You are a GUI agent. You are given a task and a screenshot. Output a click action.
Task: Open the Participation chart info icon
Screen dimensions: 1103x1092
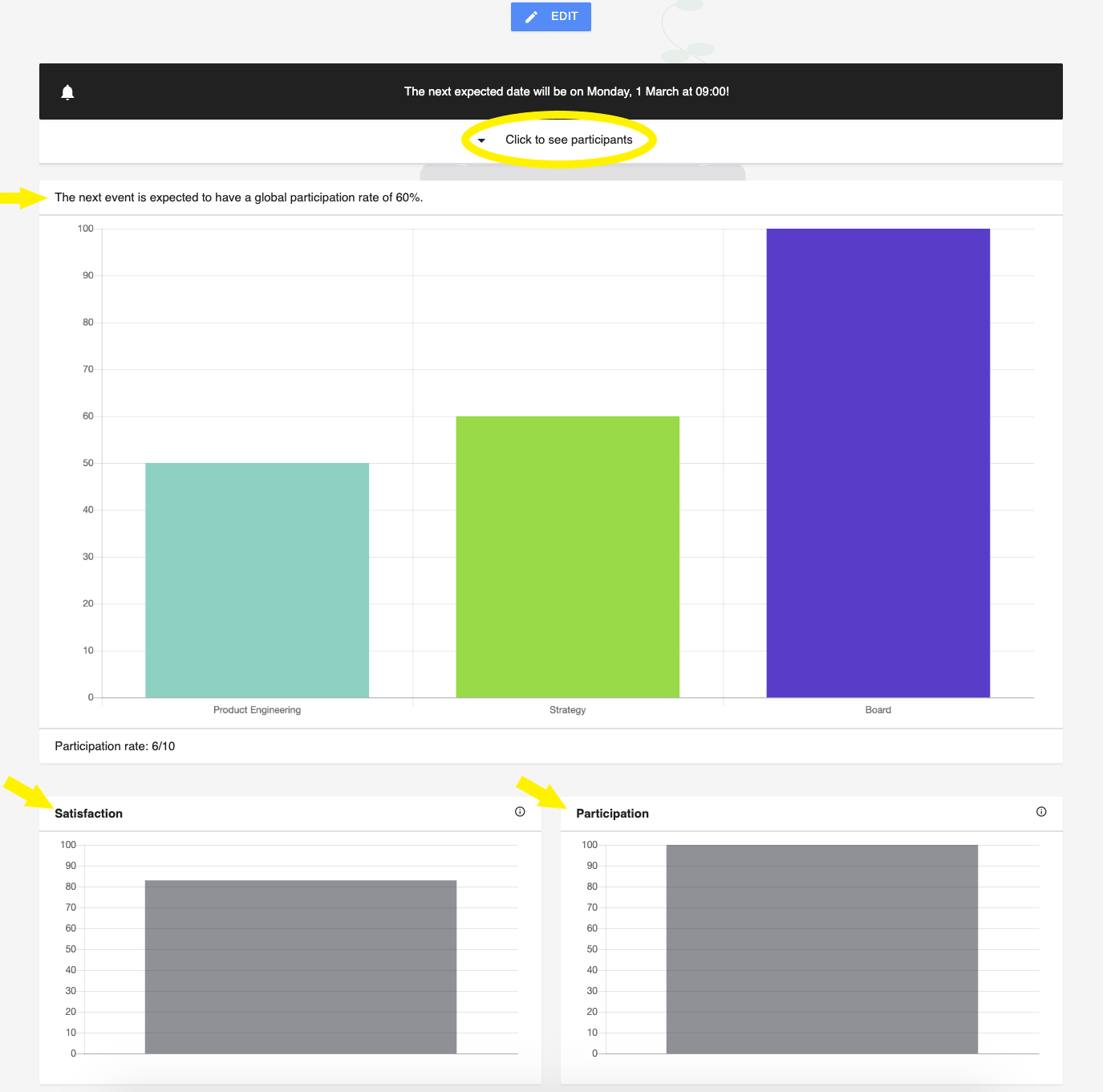1041,812
